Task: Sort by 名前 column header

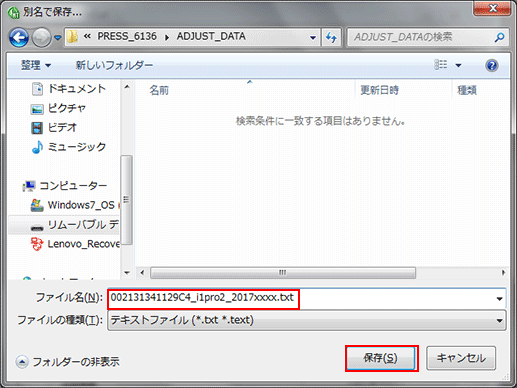Action: (159, 90)
